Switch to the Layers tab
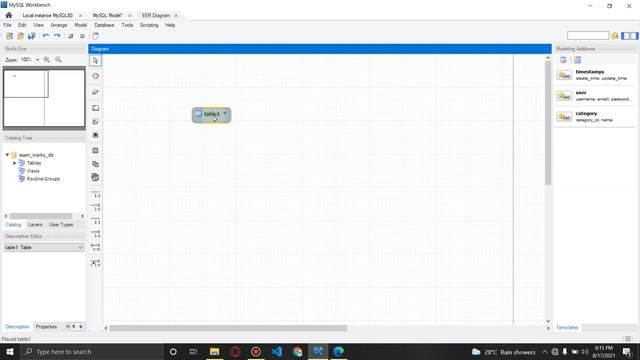The width and height of the screenshot is (640, 360). 35,225
